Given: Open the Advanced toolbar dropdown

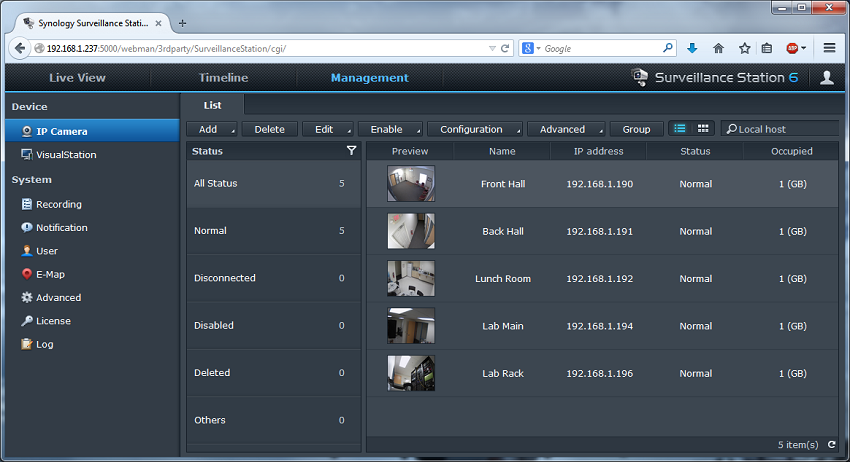Looking at the screenshot, I should click(566, 129).
